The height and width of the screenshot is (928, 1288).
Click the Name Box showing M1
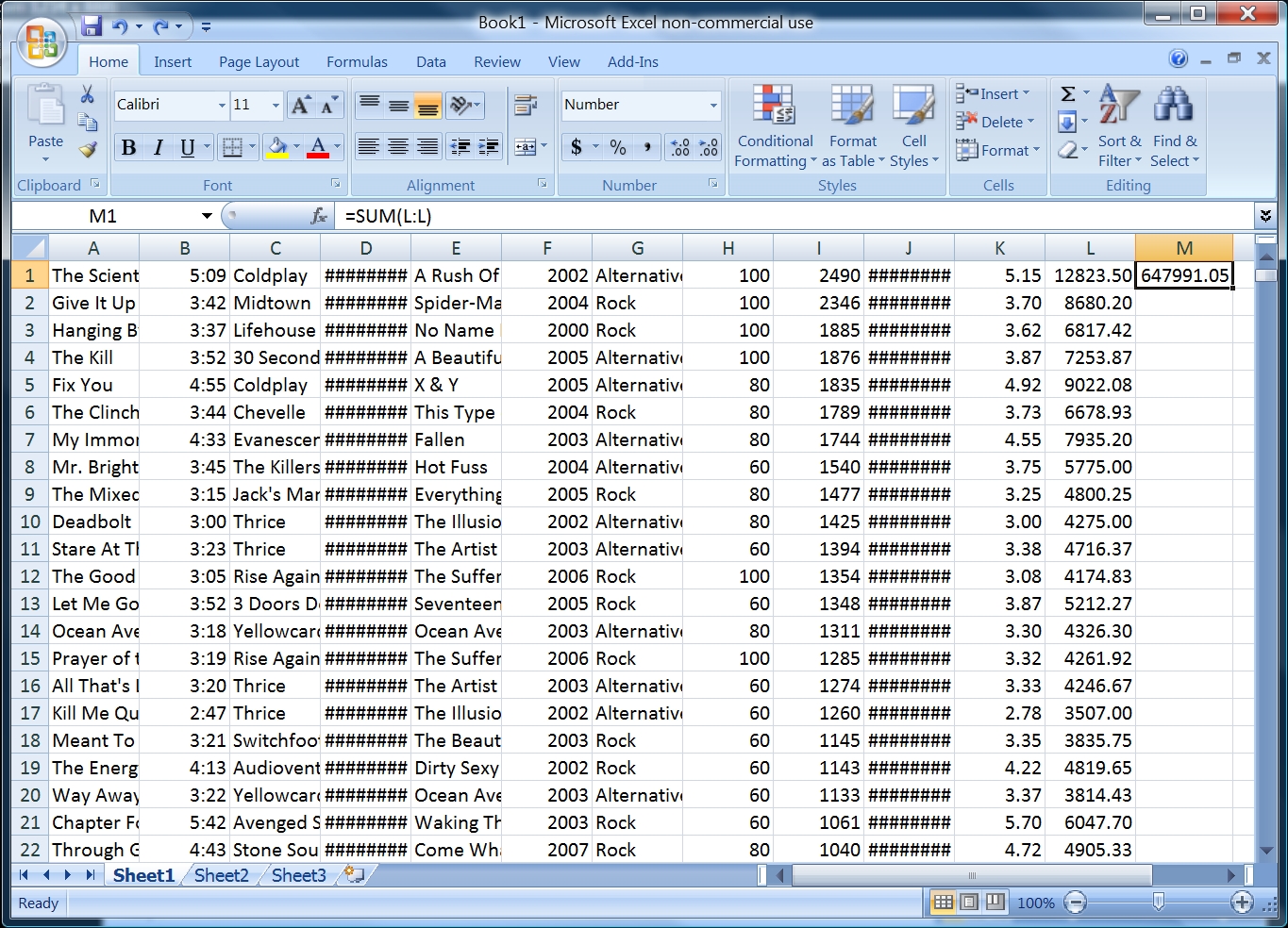[x=104, y=216]
